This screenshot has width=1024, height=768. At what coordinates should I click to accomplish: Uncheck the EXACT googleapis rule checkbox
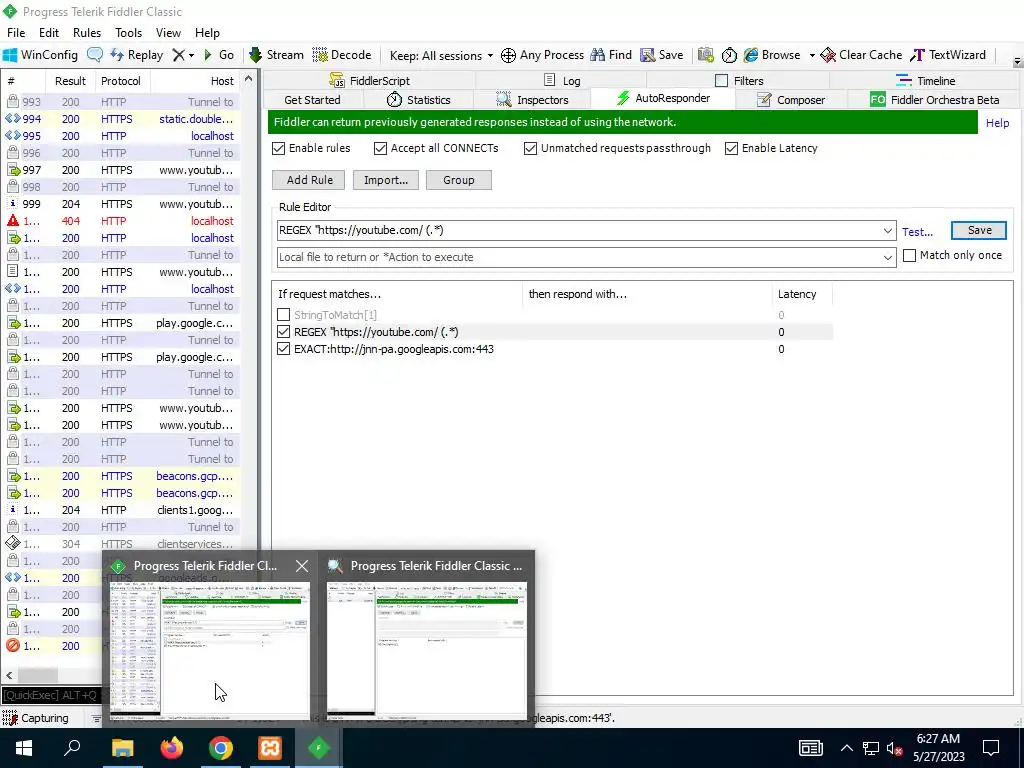(283, 349)
